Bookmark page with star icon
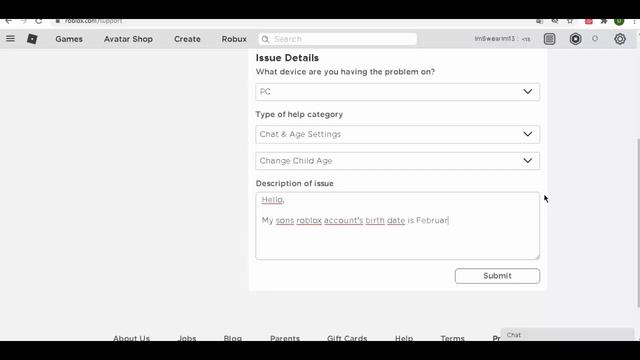This screenshot has width=640, height=360. pos(570,21)
